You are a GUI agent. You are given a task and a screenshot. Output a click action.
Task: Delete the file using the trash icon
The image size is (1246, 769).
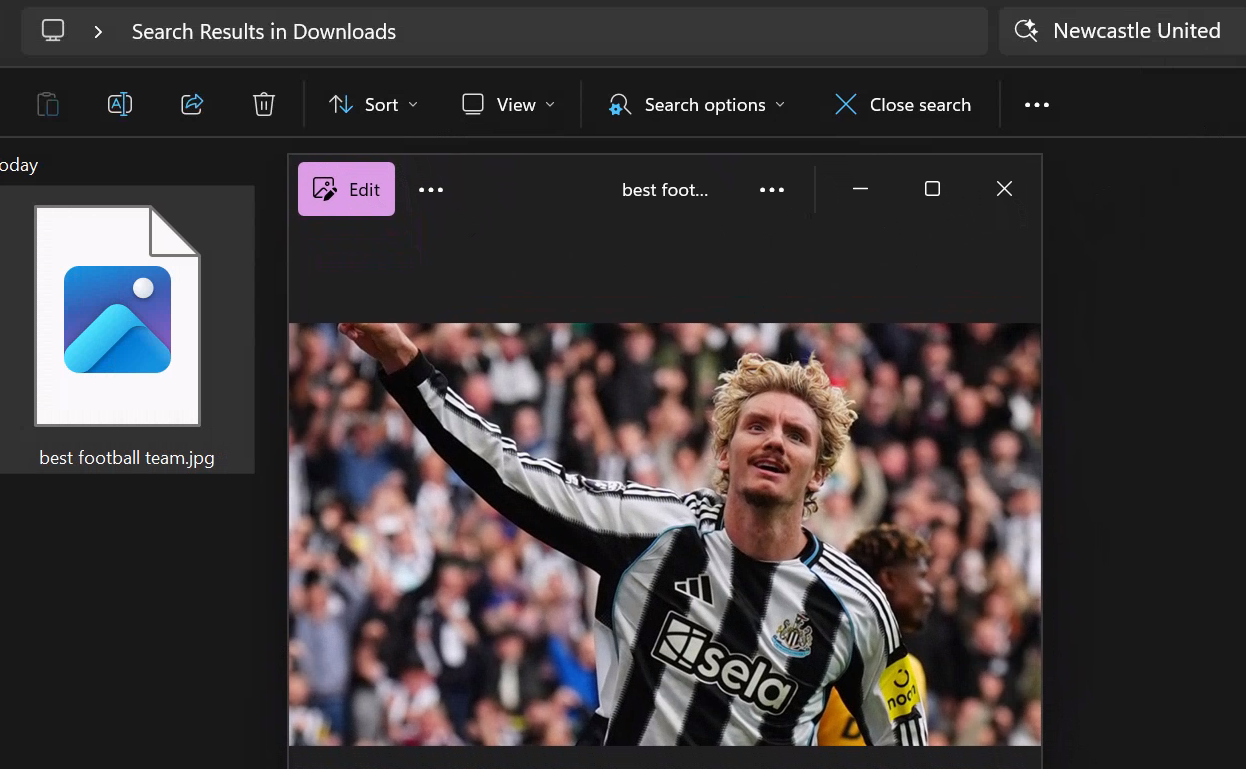[x=264, y=104]
